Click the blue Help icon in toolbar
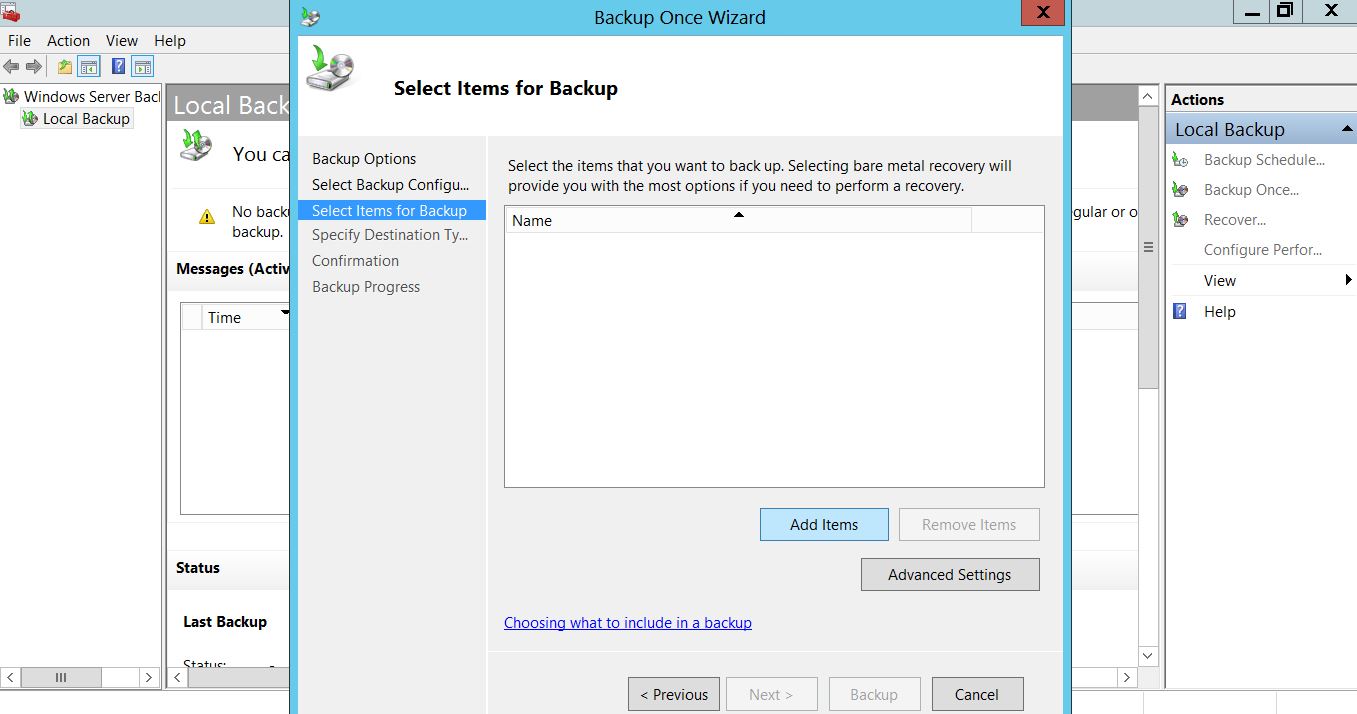 pos(119,67)
